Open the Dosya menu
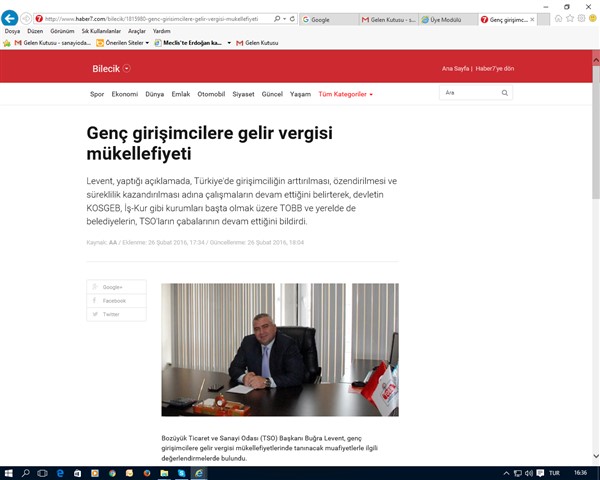 pos(12,31)
